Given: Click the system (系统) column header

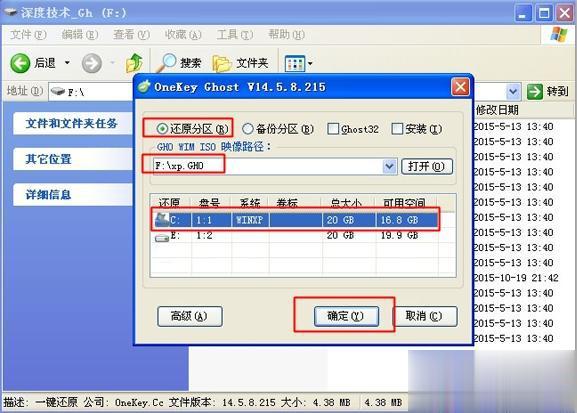Looking at the screenshot, I should (250, 202).
